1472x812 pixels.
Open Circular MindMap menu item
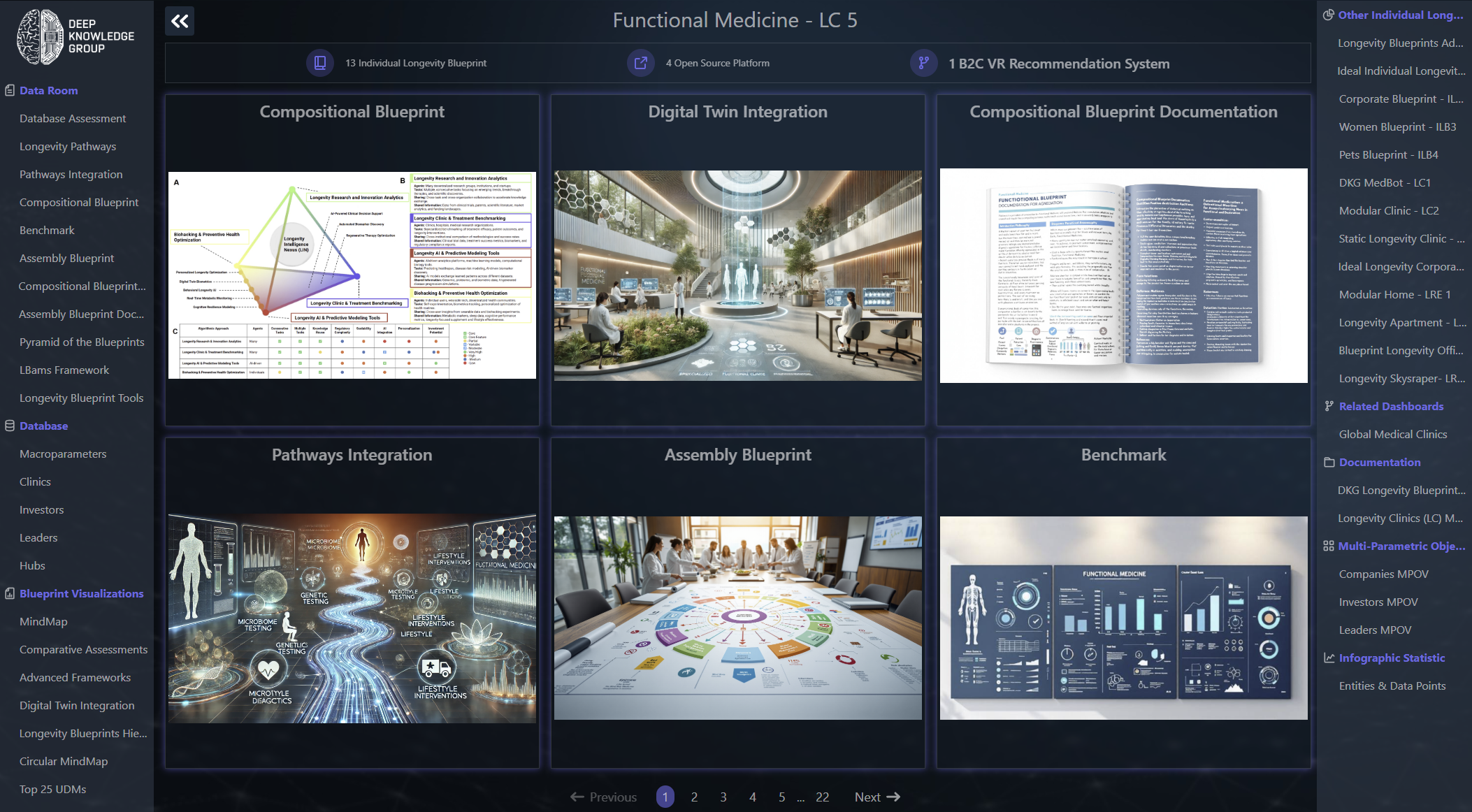pos(64,761)
